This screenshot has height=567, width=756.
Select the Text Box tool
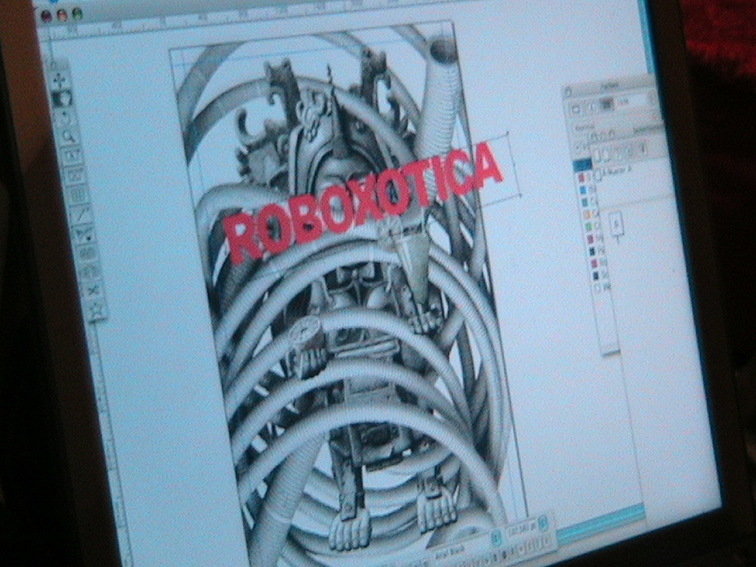(72, 155)
